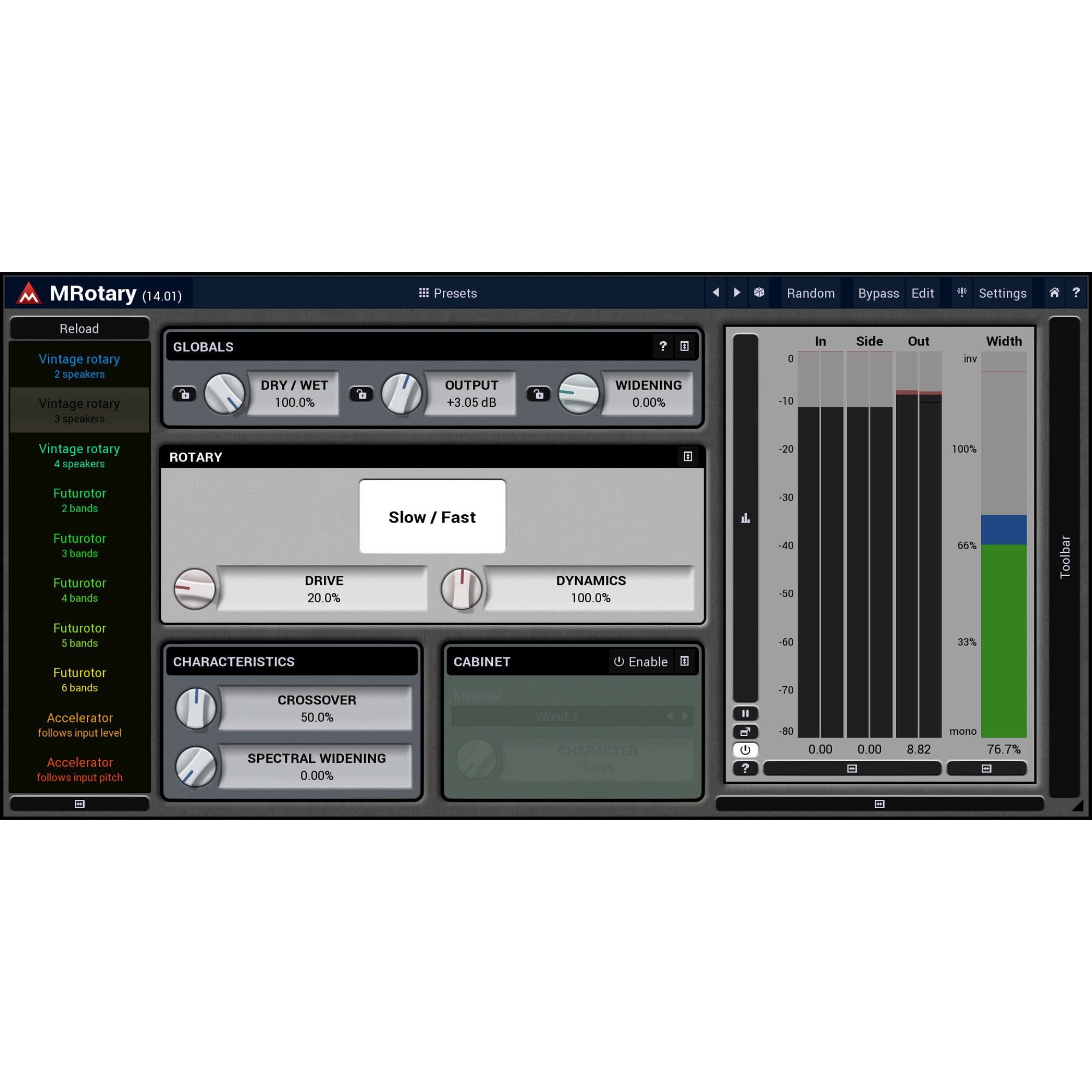
Task: Click the Dynamics value field
Action: click(x=590, y=589)
